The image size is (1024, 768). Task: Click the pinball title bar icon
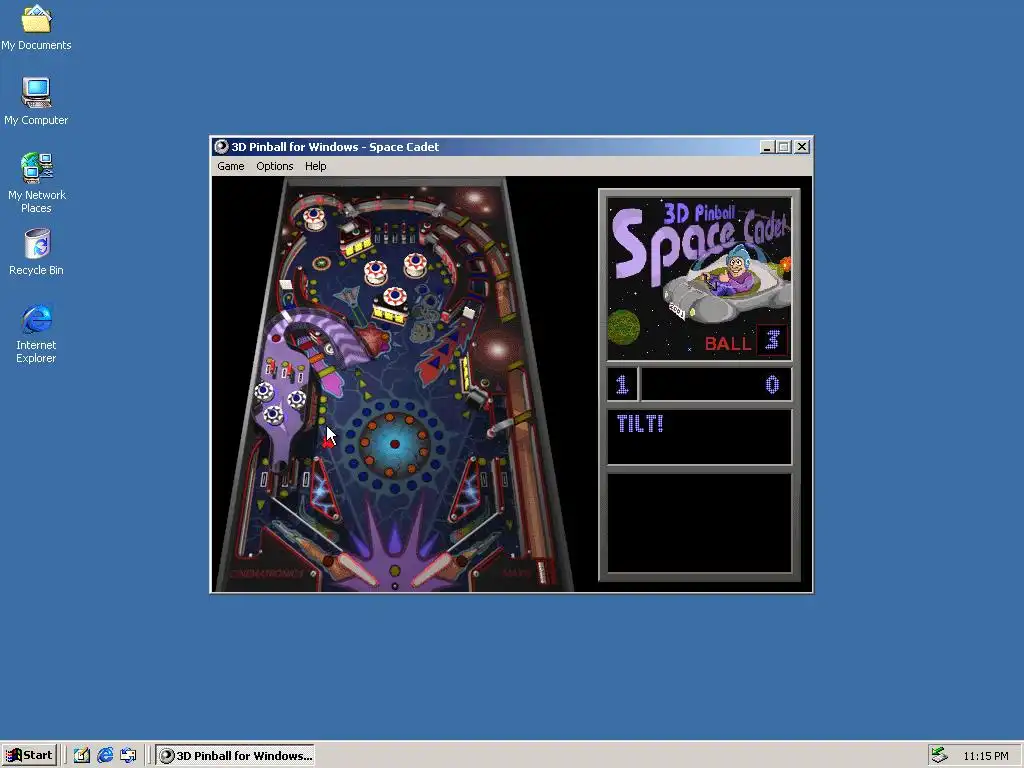click(221, 147)
